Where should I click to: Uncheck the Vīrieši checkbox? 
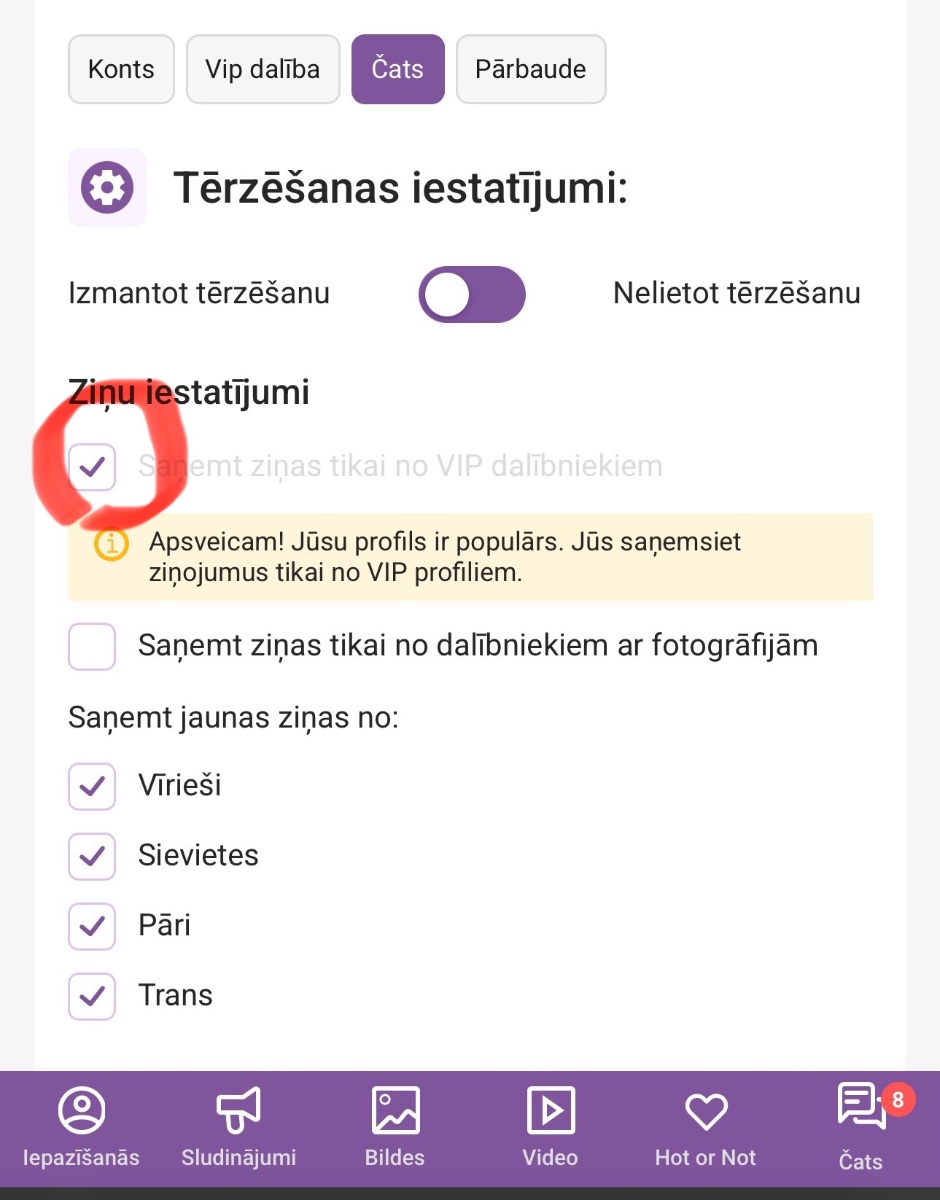(x=93, y=786)
